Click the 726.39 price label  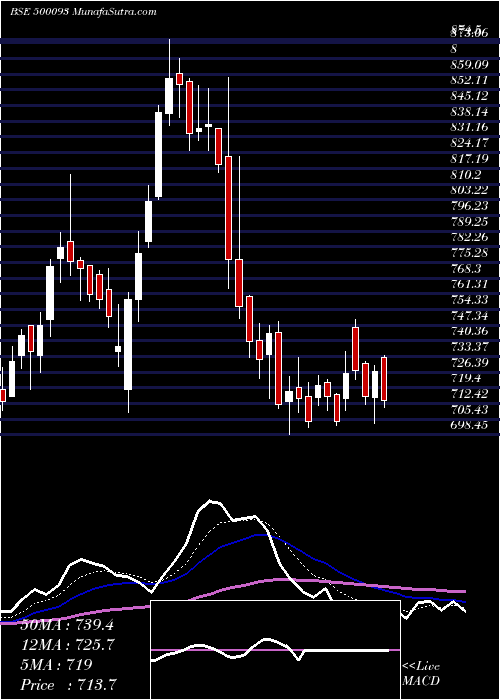point(469,362)
